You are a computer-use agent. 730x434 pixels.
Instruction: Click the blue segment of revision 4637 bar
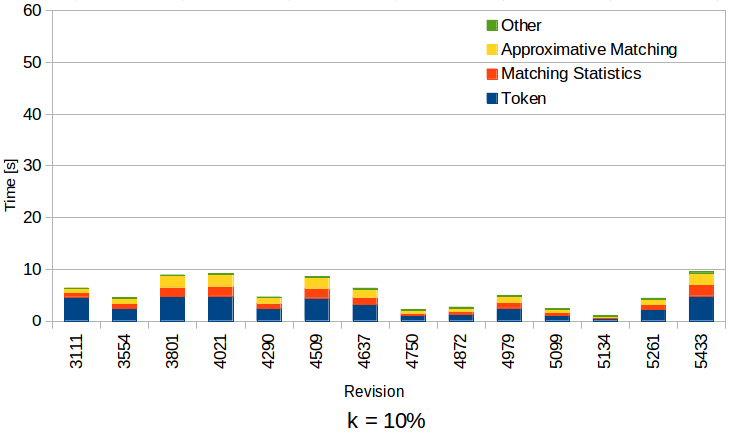click(365, 313)
